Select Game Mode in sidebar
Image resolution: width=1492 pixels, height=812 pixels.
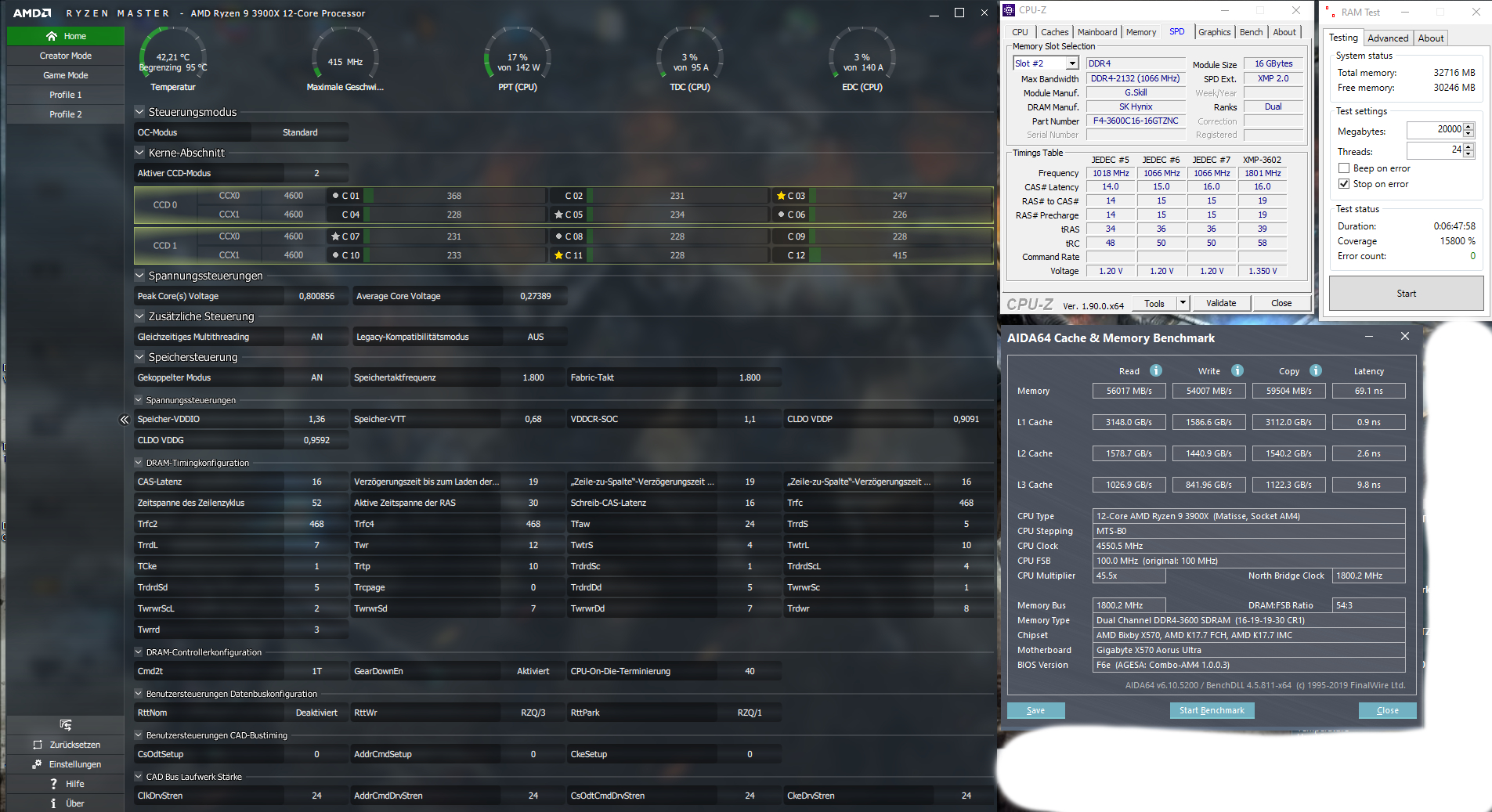tap(66, 75)
